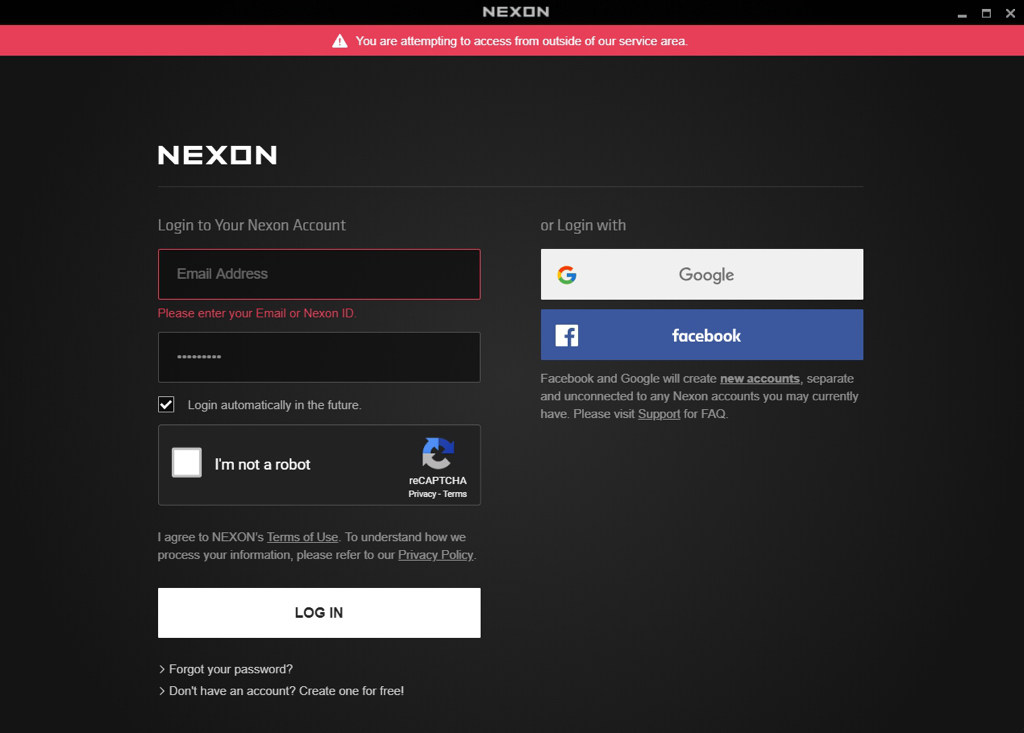This screenshot has height=733, width=1024.
Task: Click the outside service area warning text
Action: tap(521, 41)
